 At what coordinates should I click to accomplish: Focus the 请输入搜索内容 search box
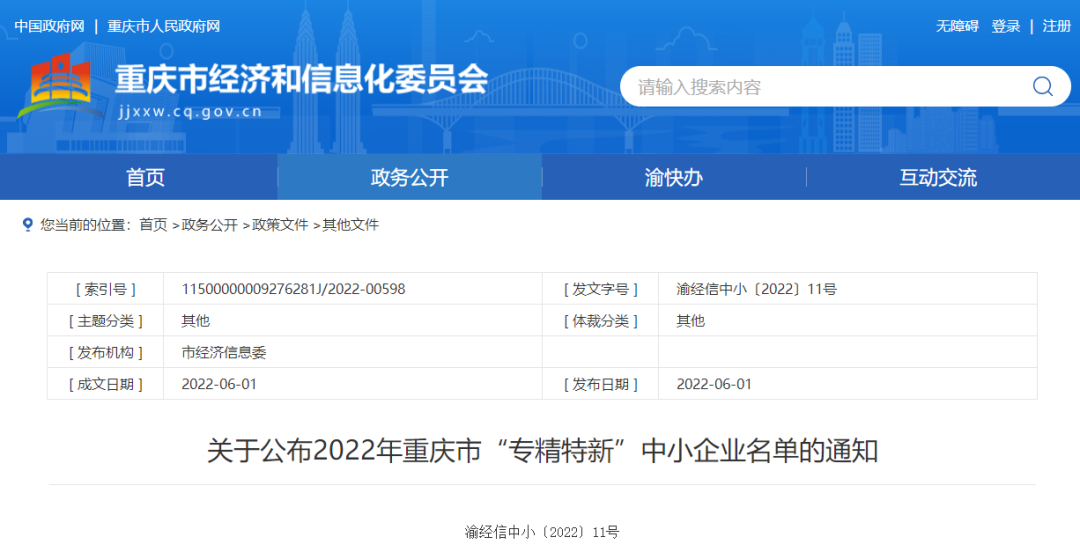pos(820,87)
